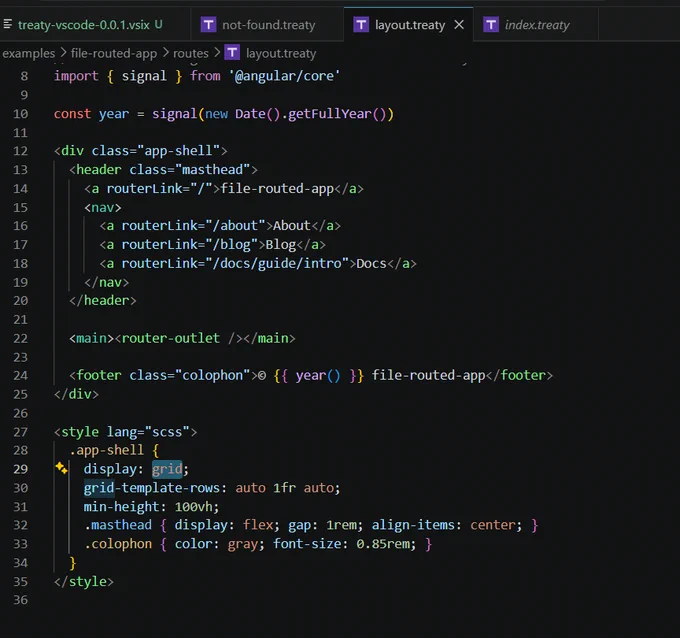Switch to the treaty-vscode-0.0.1.vsix tab
This screenshot has width=680, height=638.
(90, 25)
